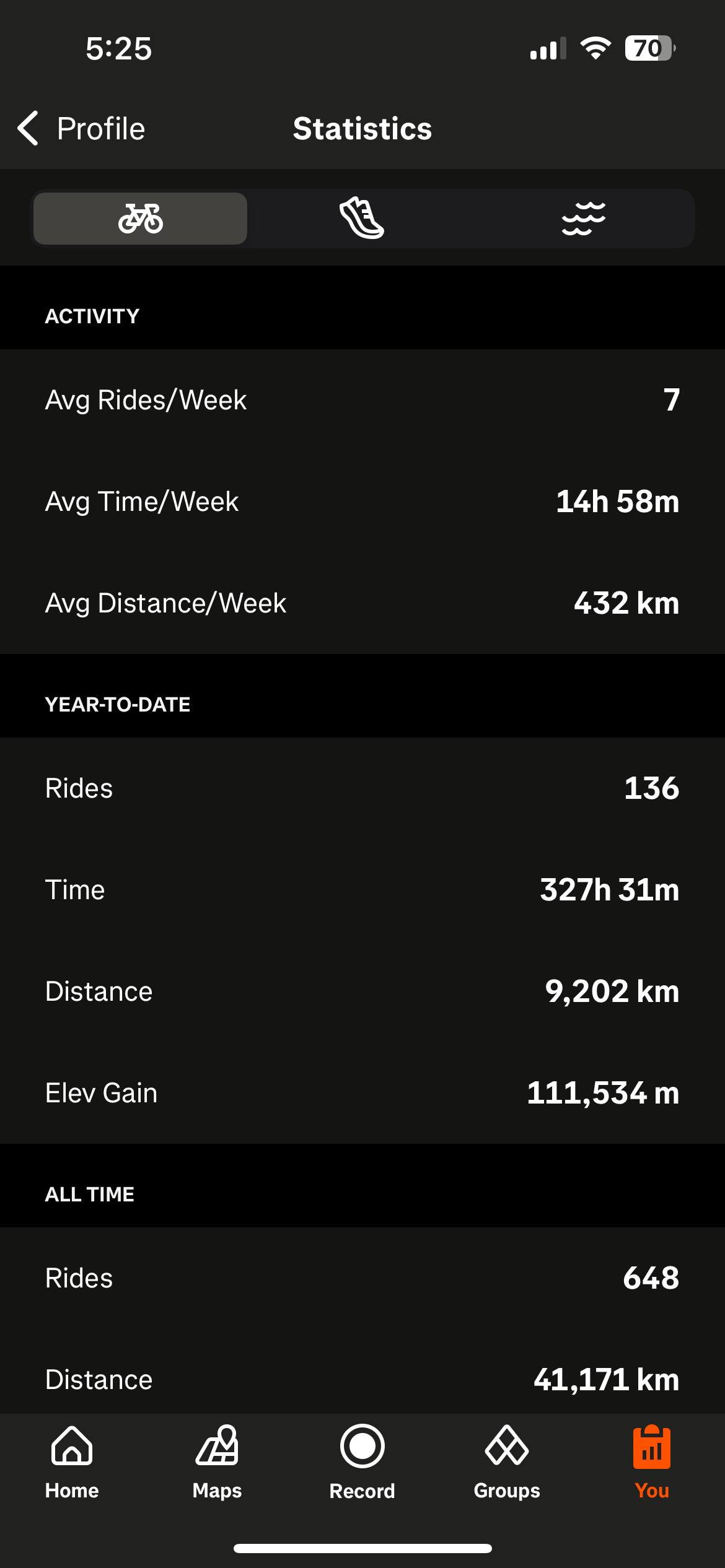Tap the Record circle icon
Screen dimensions: 725x1568
click(362, 1447)
